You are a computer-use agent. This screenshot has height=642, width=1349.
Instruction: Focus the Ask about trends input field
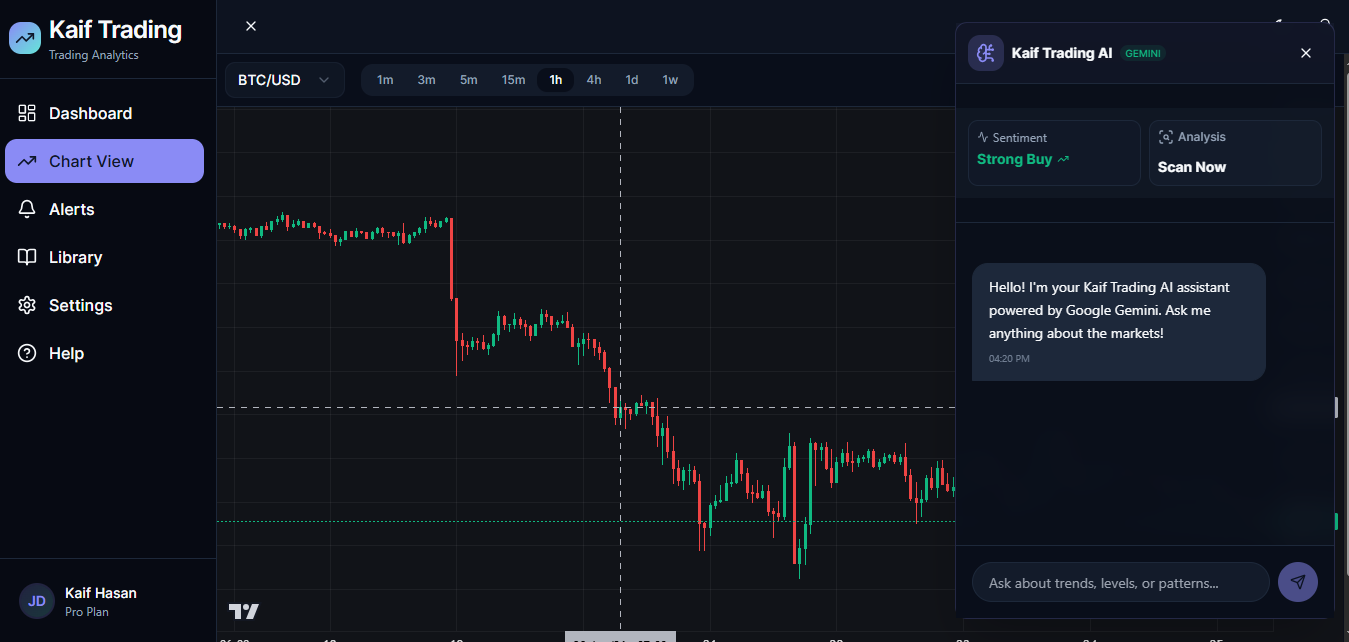1120,582
